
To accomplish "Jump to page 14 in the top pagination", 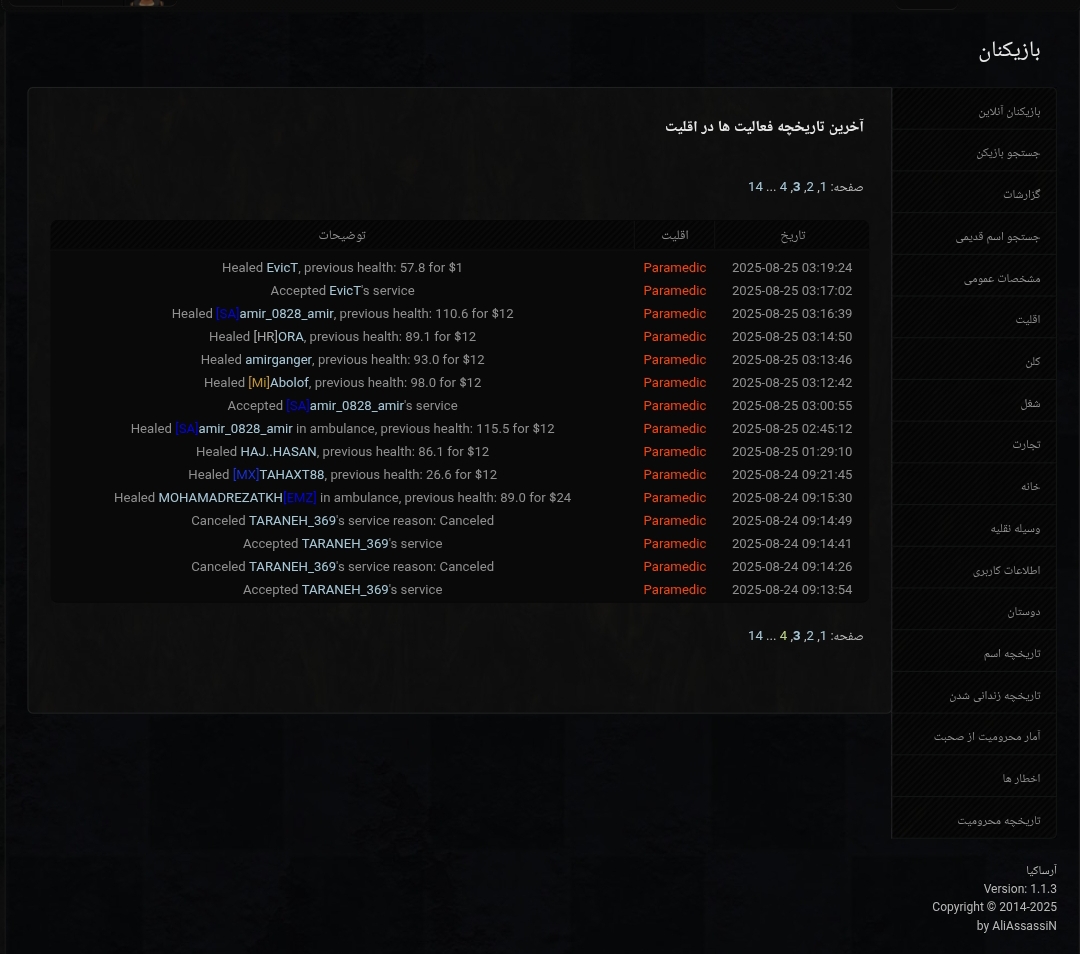I will [x=756, y=187].
